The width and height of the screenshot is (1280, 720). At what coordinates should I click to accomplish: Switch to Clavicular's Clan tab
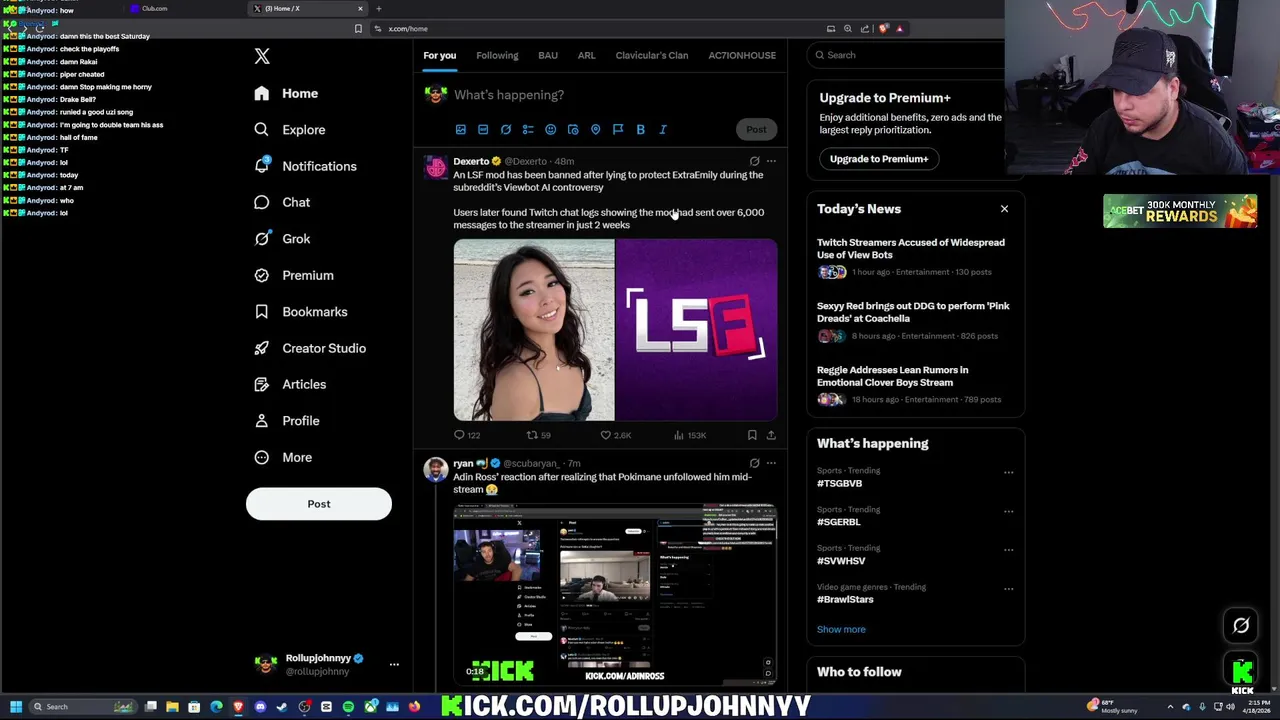tap(652, 55)
